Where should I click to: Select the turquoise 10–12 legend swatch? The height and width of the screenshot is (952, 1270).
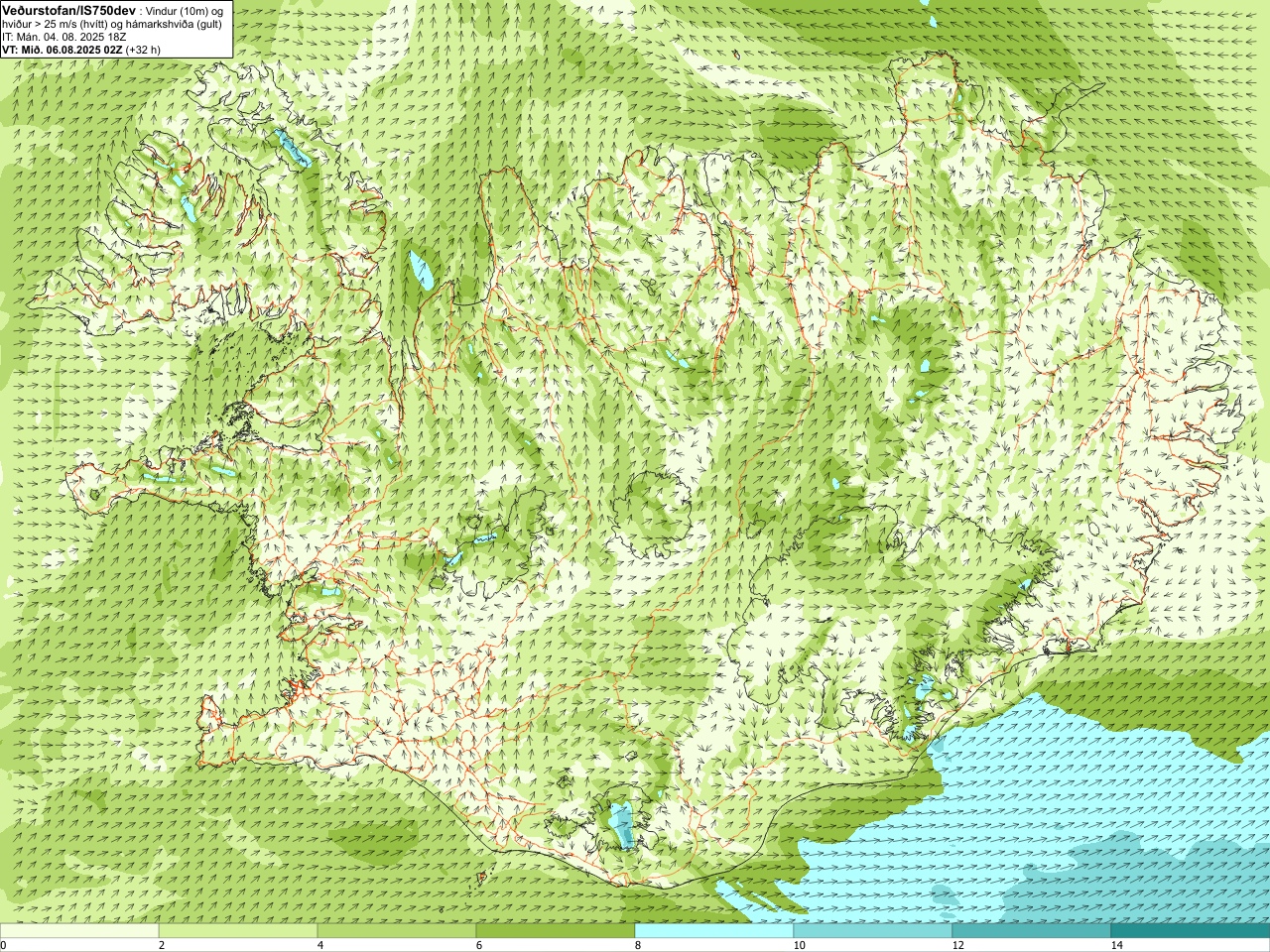point(873,931)
